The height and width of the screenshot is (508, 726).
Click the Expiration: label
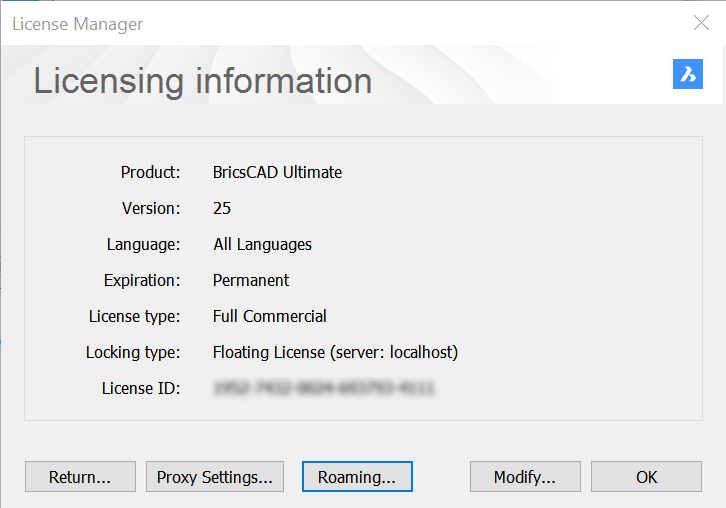tap(142, 280)
